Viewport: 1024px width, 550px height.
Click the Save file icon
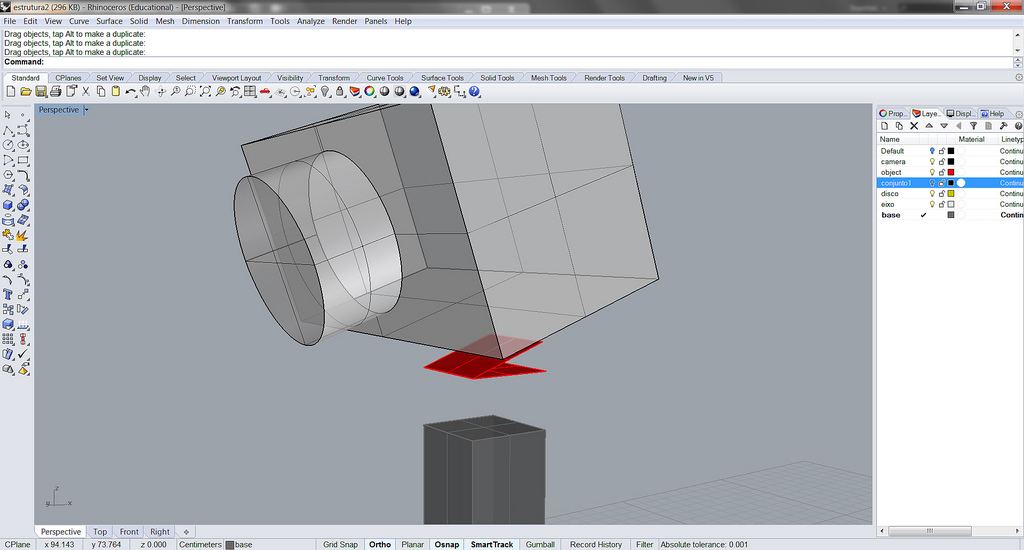point(40,92)
